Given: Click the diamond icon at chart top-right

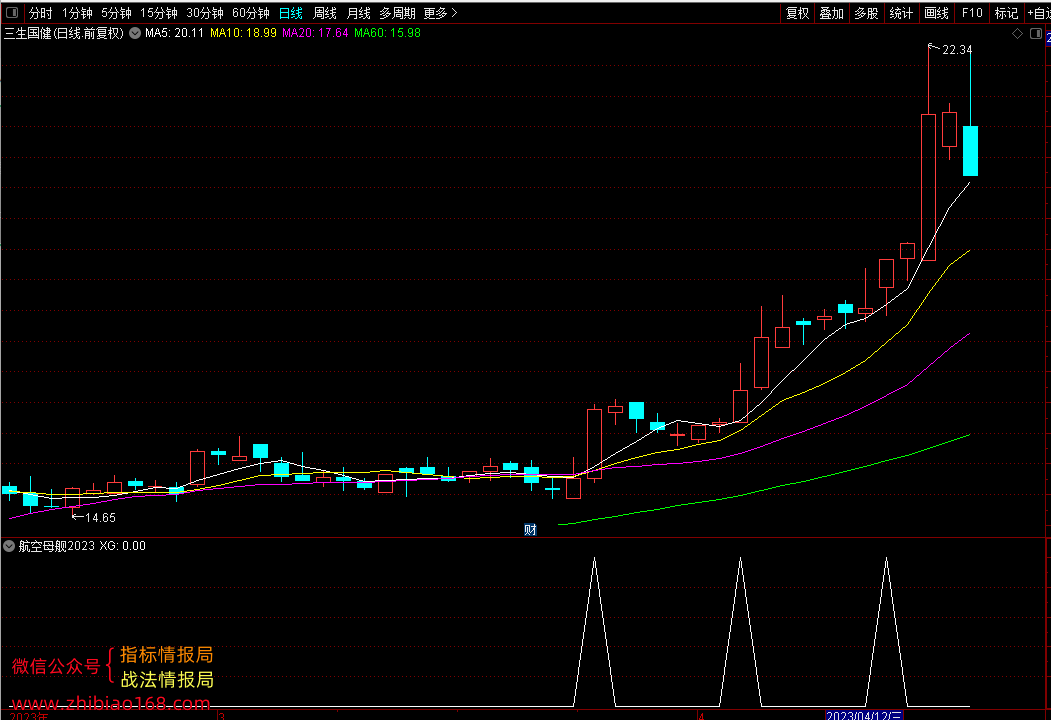Looking at the screenshot, I should pos(1017,34).
